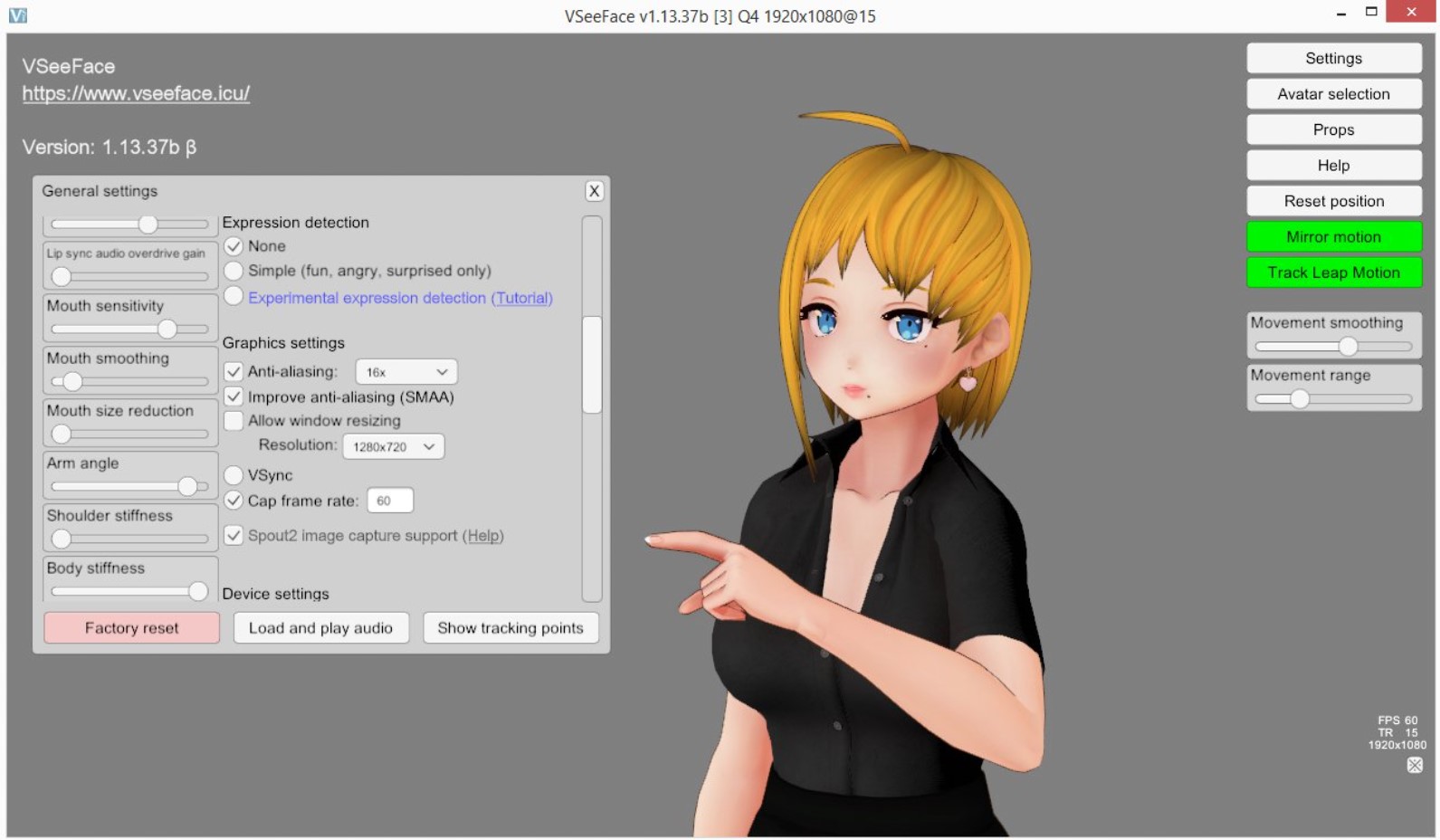Toggle the Anti-aliasing checkbox
This screenshot has height=840, width=1440.
click(x=234, y=371)
